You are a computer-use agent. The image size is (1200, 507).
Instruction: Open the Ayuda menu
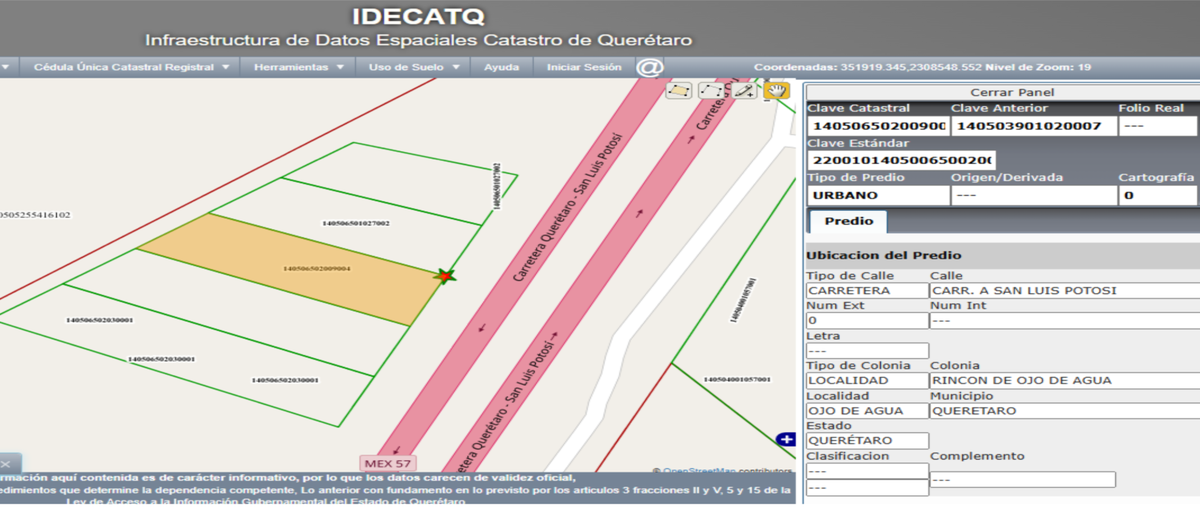tap(501, 67)
